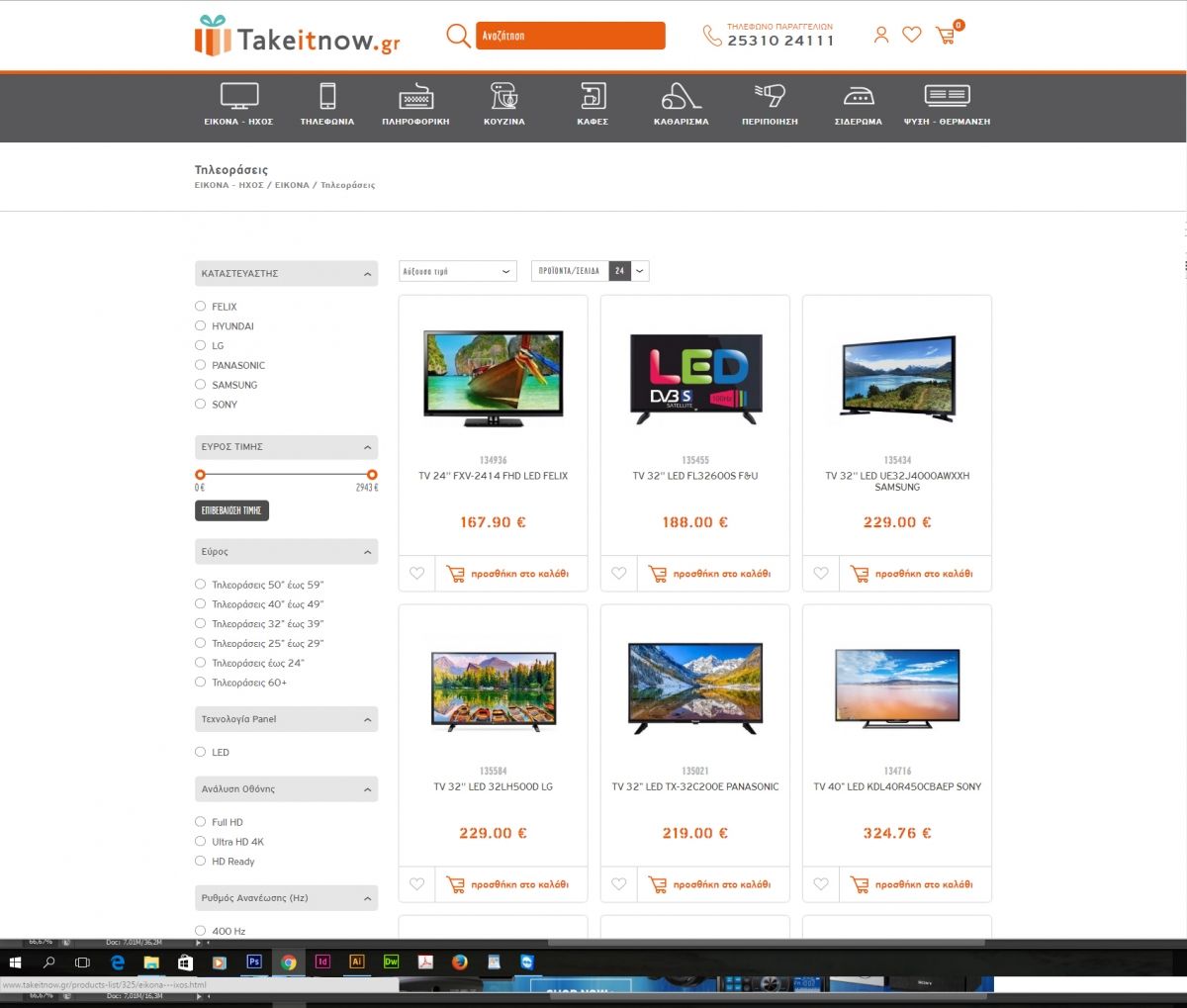Click the search magnifier icon

pos(457,36)
